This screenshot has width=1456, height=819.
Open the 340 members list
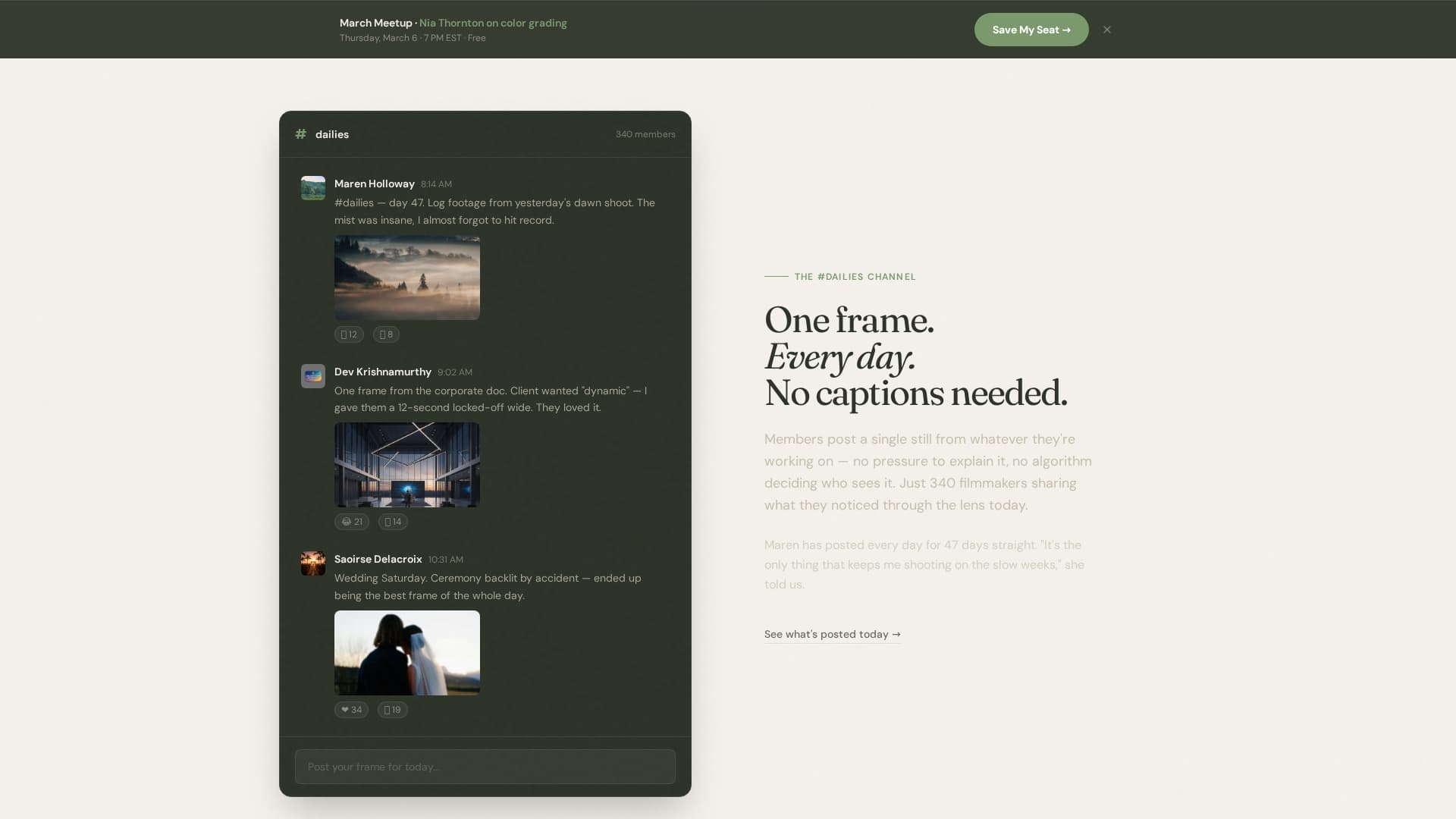pyautogui.click(x=645, y=133)
